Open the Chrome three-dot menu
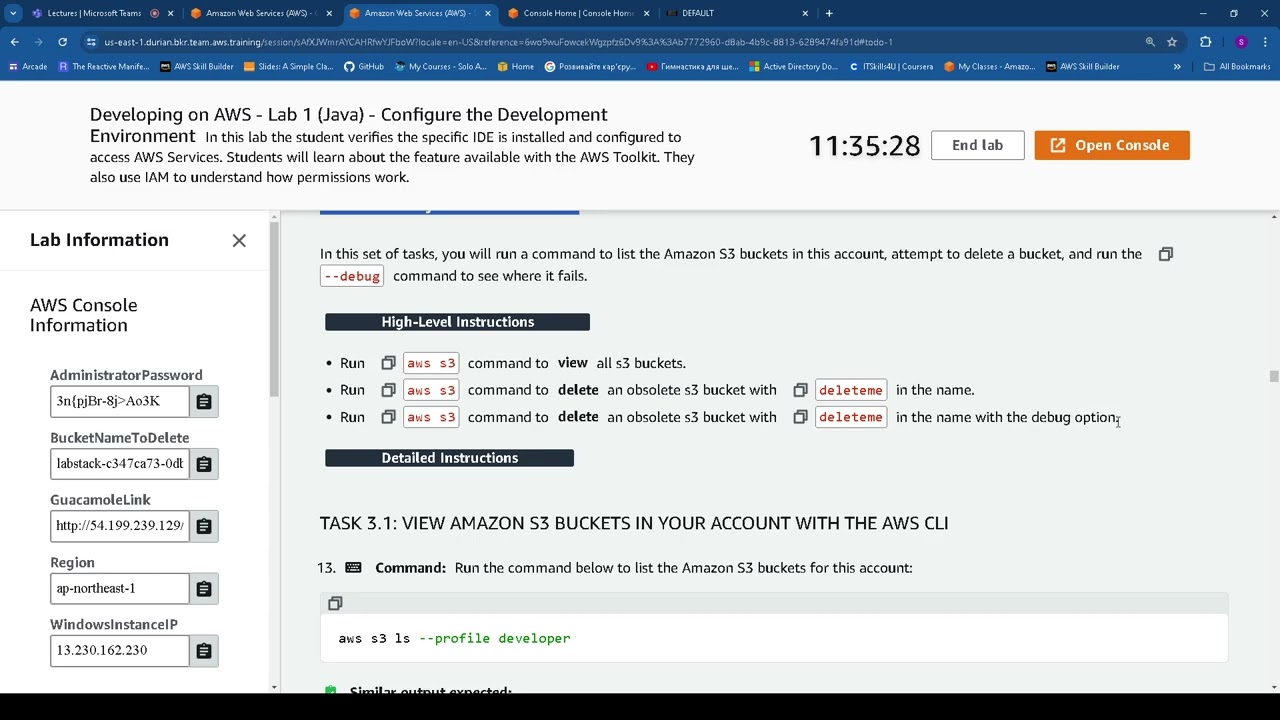The image size is (1280, 720). [x=1267, y=42]
